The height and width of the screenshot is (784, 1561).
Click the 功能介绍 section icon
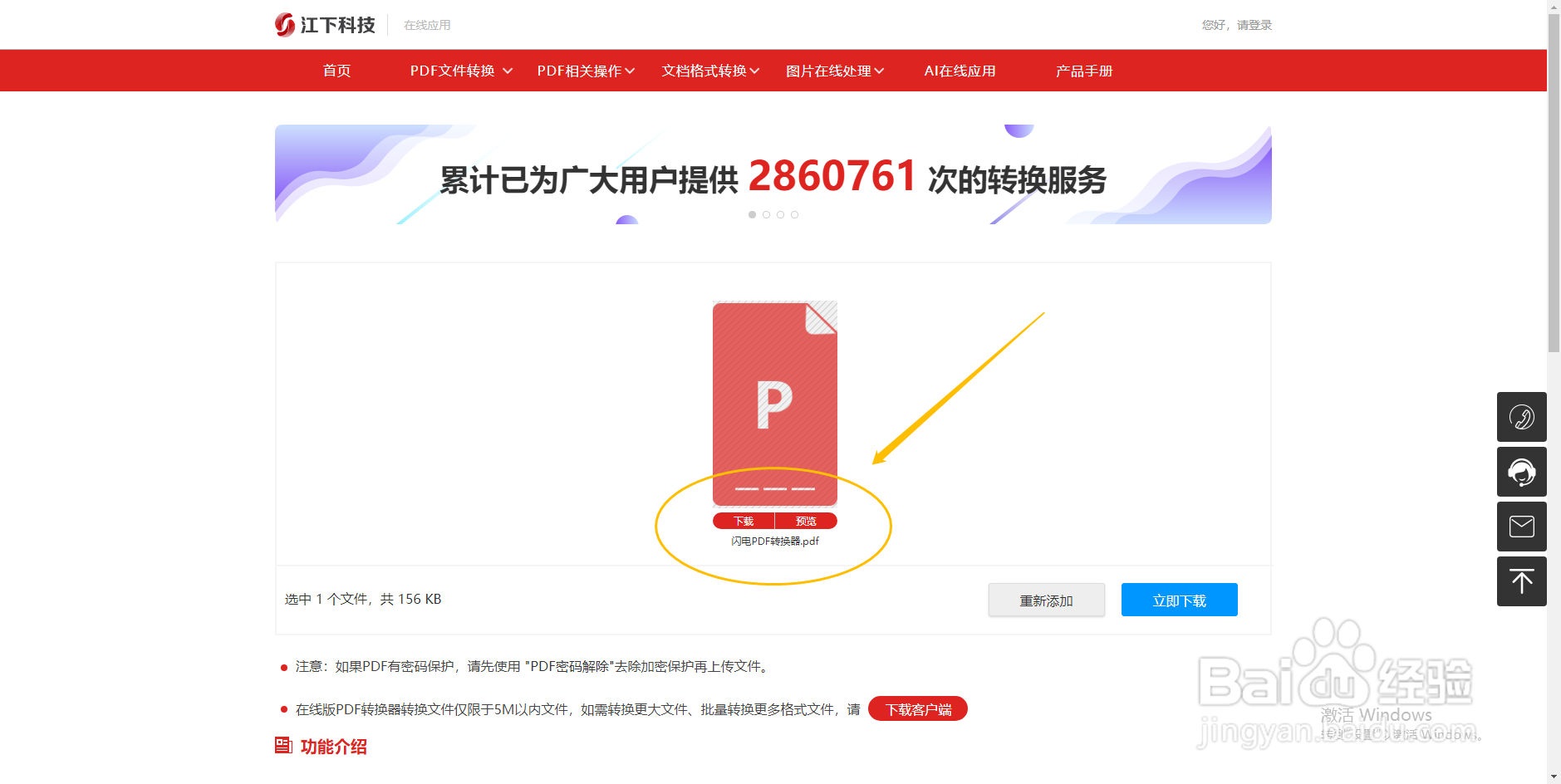point(282,745)
